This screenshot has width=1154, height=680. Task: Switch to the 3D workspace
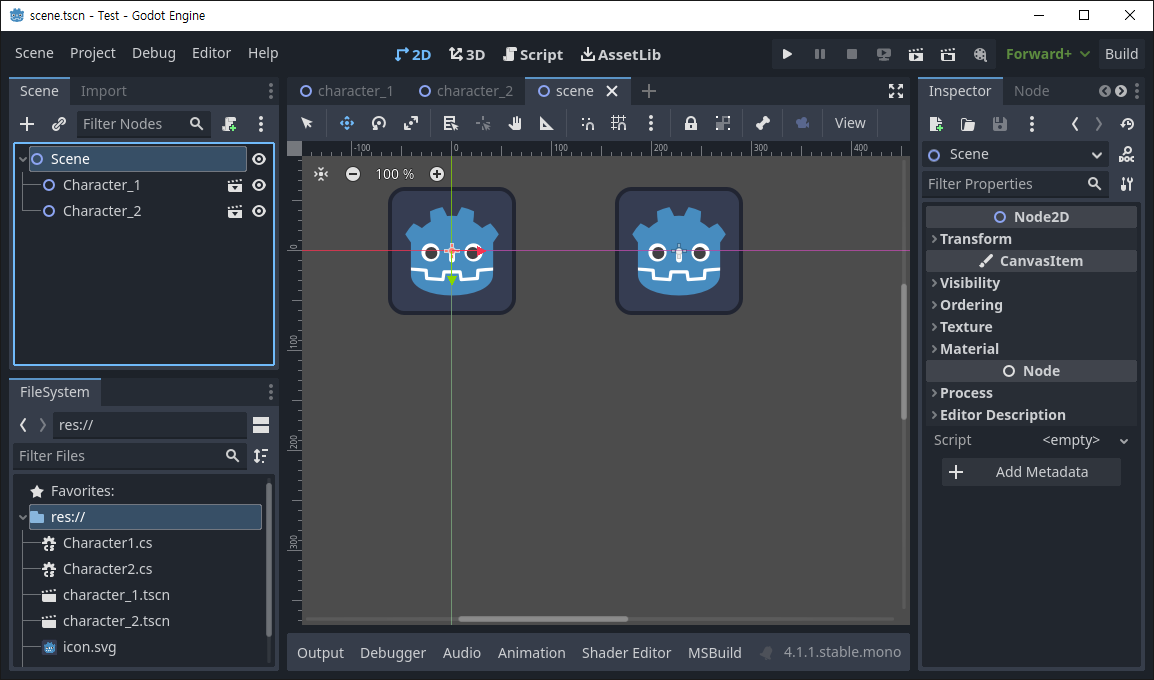coord(467,54)
